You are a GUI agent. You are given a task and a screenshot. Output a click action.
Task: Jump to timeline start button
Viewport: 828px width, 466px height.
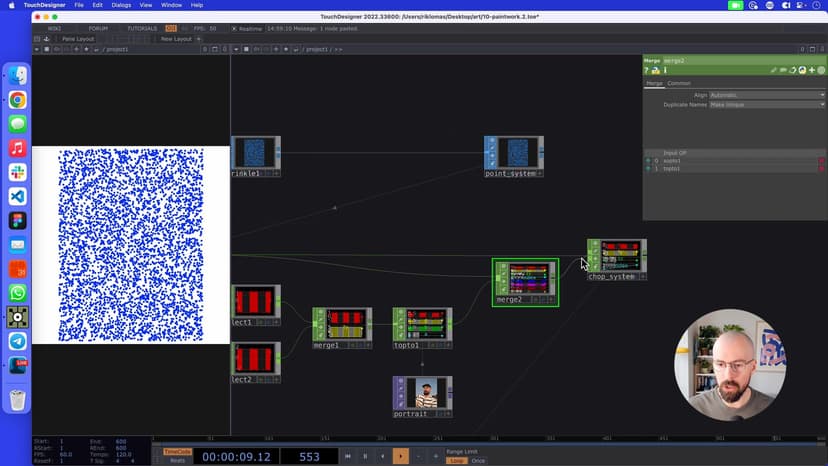348,456
